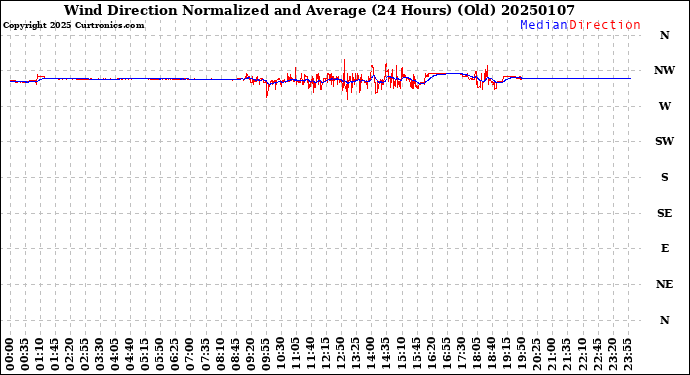Click the 11:40 time label
Image resolution: width=690 pixels, height=375 pixels.
click(311, 355)
